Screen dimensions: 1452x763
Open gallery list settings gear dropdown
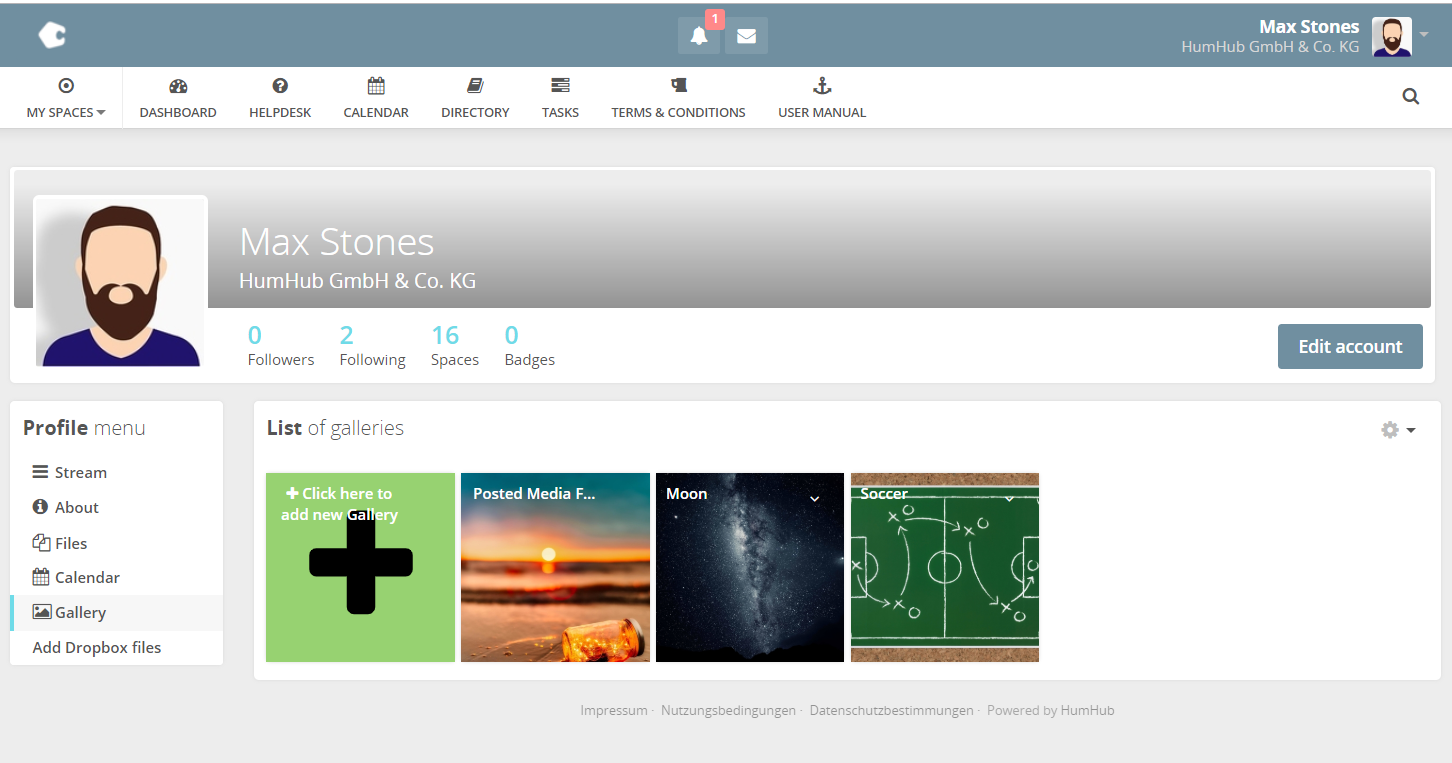(1398, 430)
